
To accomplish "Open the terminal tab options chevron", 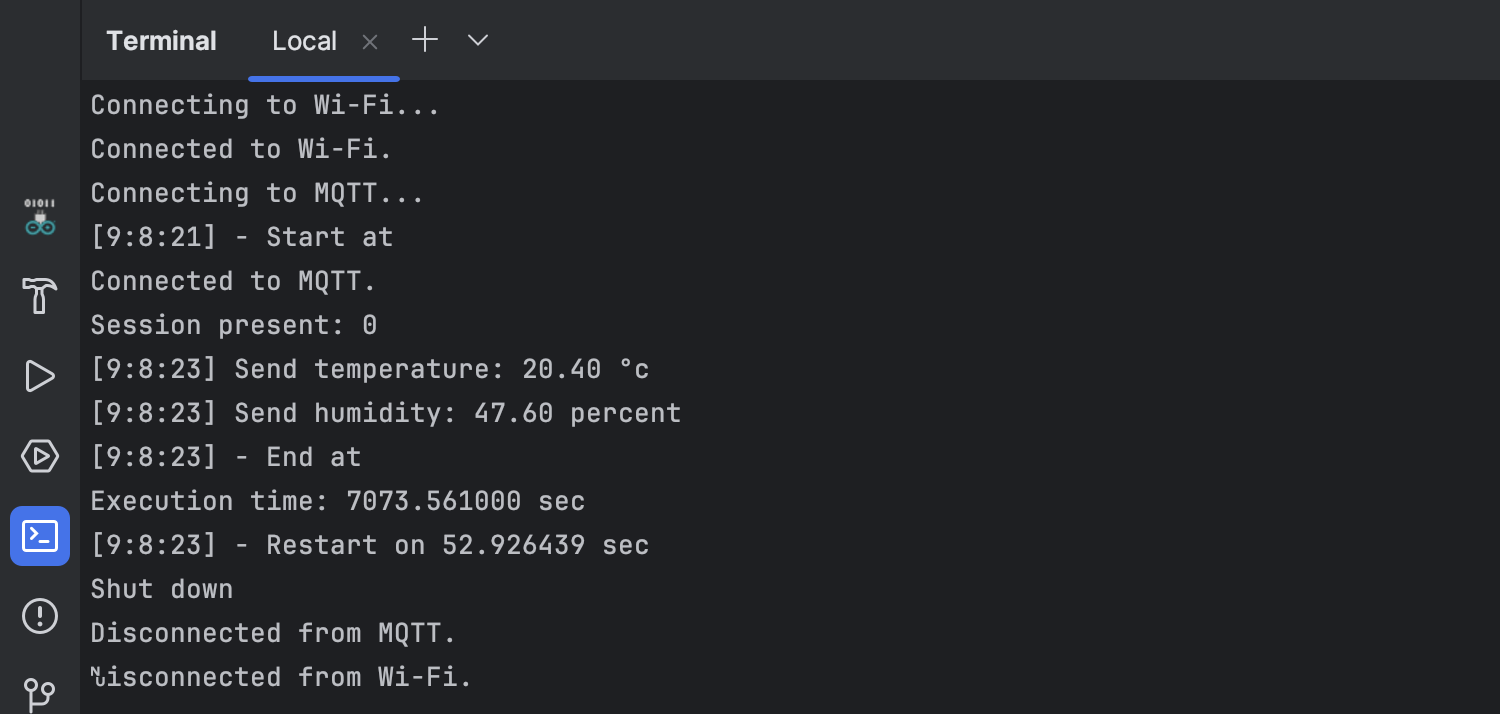I will [x=477, y=40].
